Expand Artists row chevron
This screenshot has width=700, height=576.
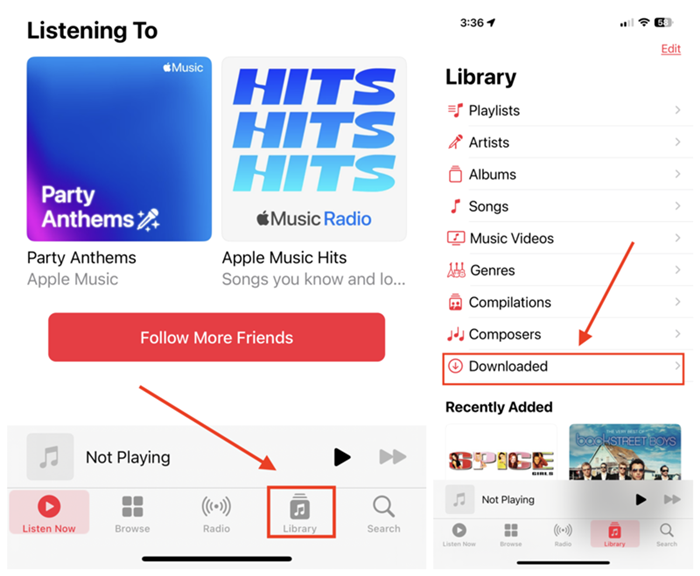(678, 142)
